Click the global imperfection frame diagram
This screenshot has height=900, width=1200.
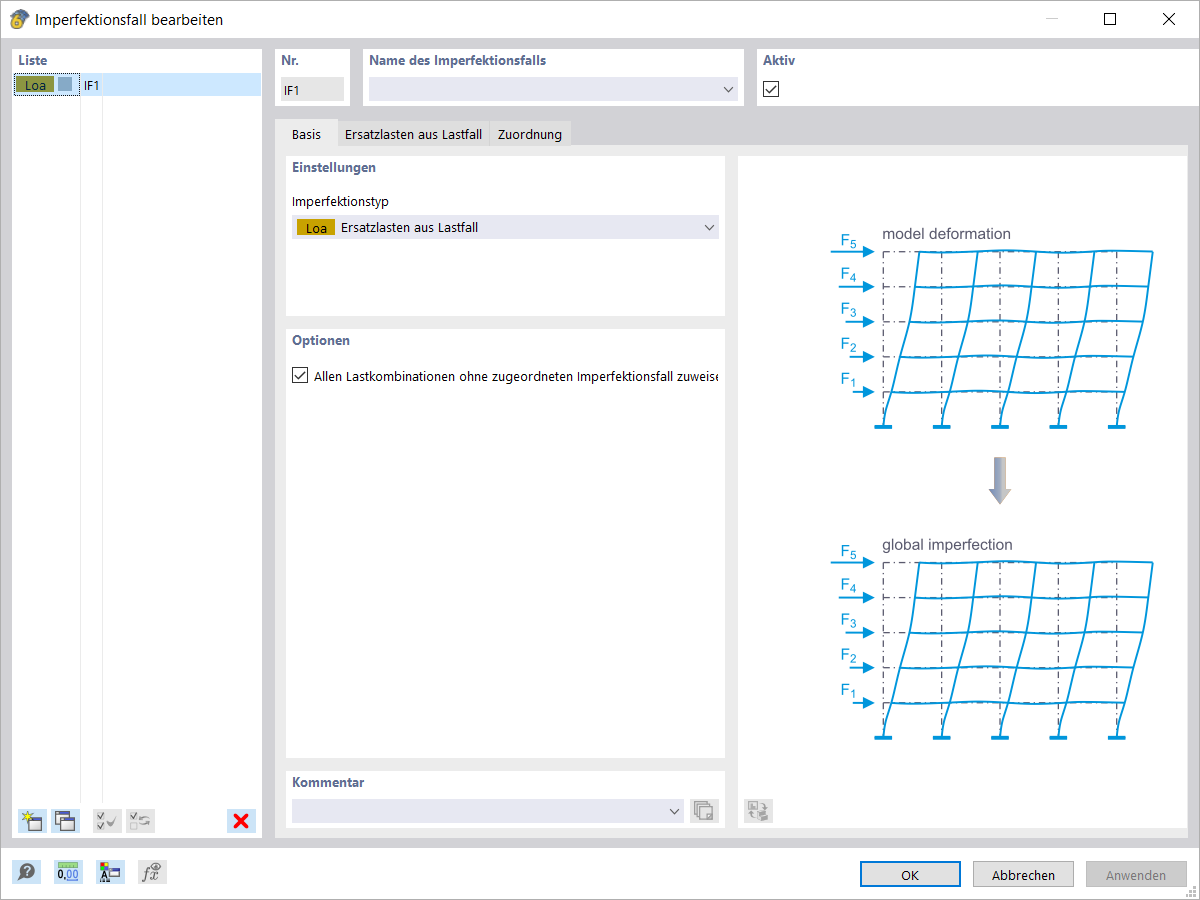tap(992, 641)
